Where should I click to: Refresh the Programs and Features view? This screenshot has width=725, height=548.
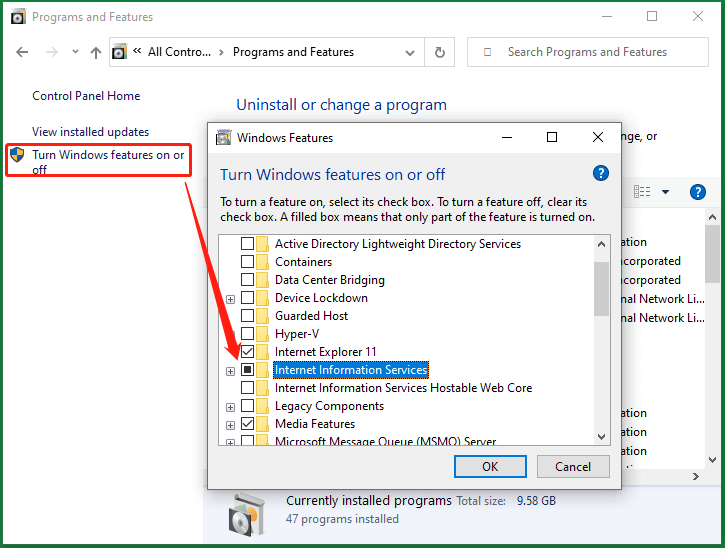[440, 52]
